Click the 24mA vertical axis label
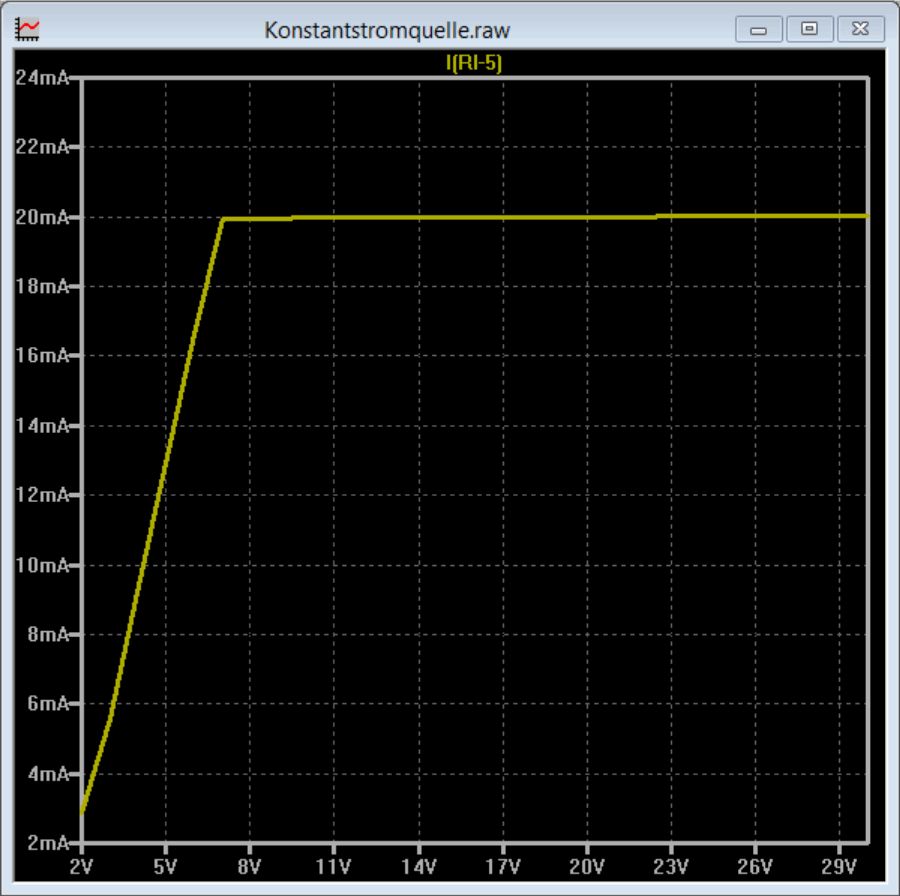 pyautogui.click(x=42, y=77)
